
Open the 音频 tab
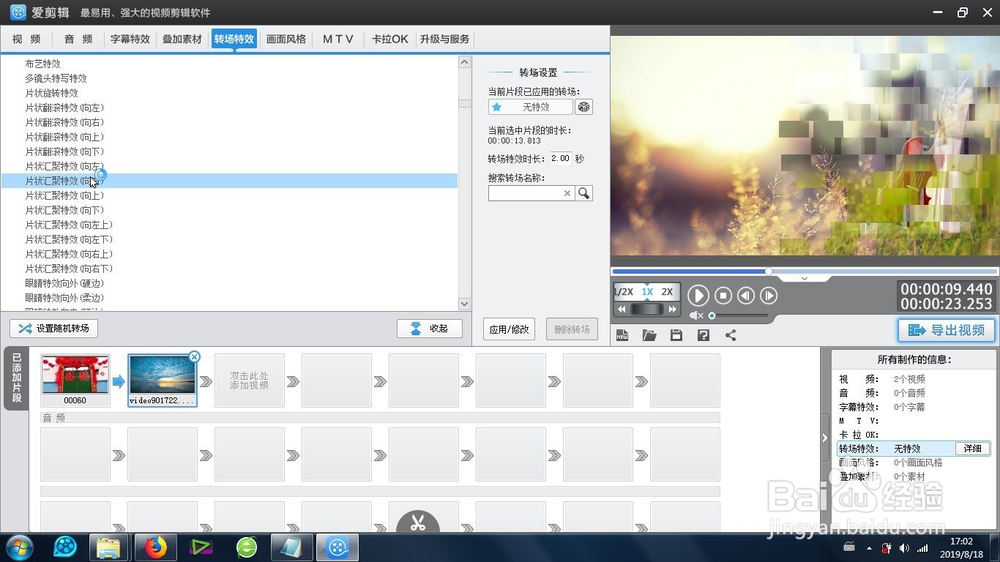tap(78, 39)
